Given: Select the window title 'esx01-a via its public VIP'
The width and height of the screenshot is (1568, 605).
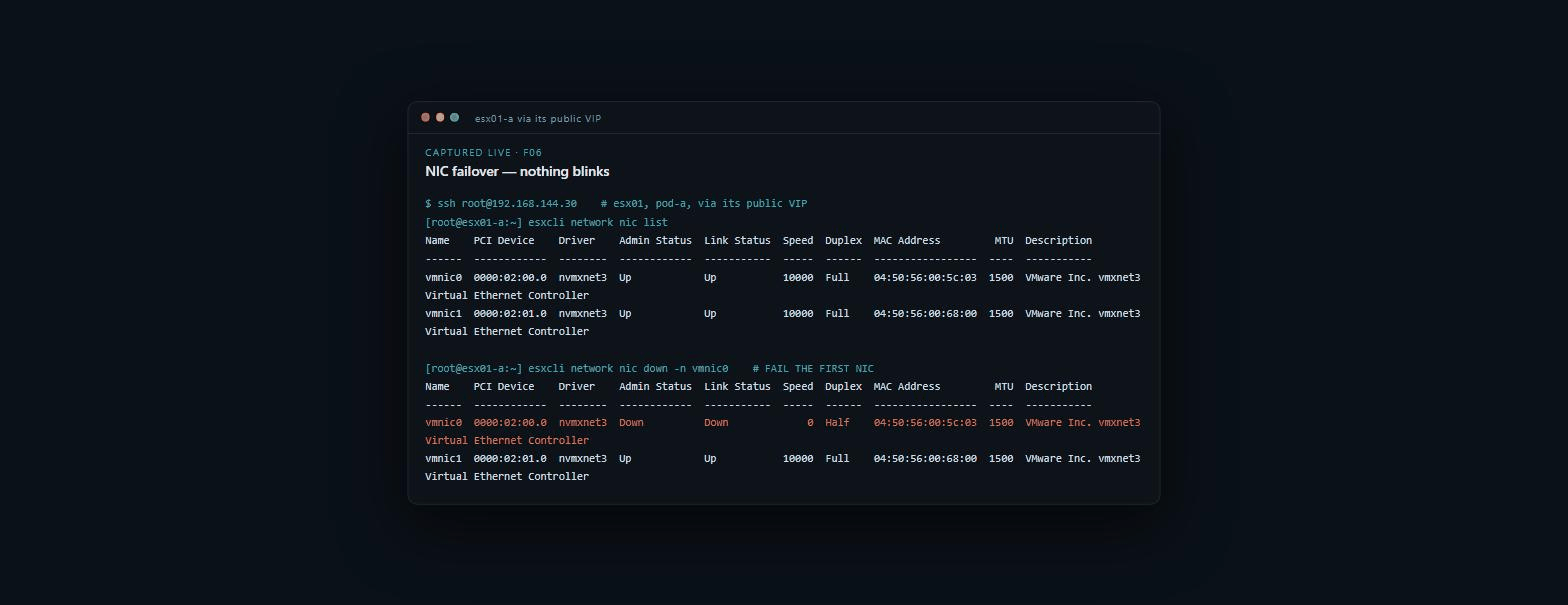Looking at the screenshot, I should tap(538, 119).
